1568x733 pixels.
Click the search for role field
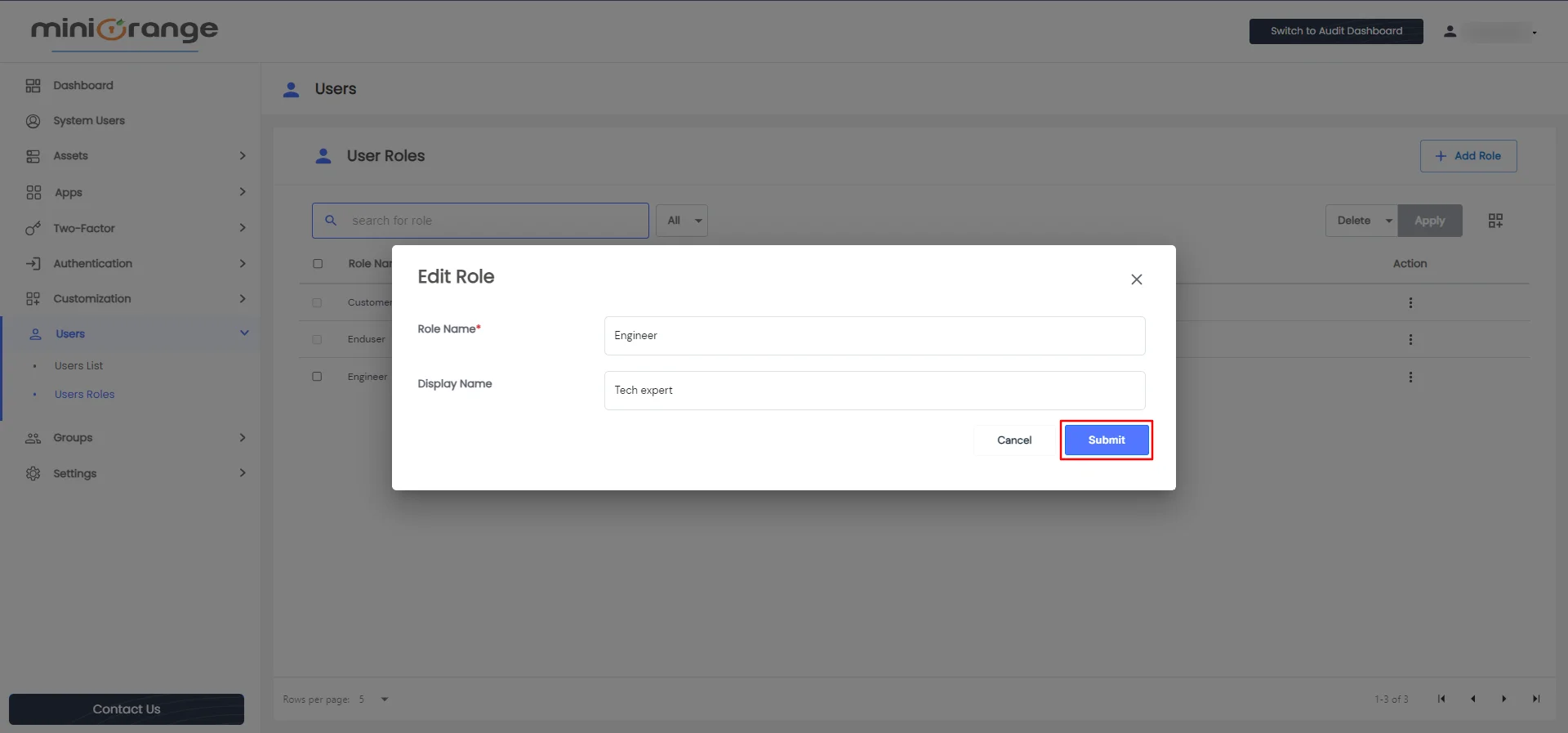[x=480, y=221]
